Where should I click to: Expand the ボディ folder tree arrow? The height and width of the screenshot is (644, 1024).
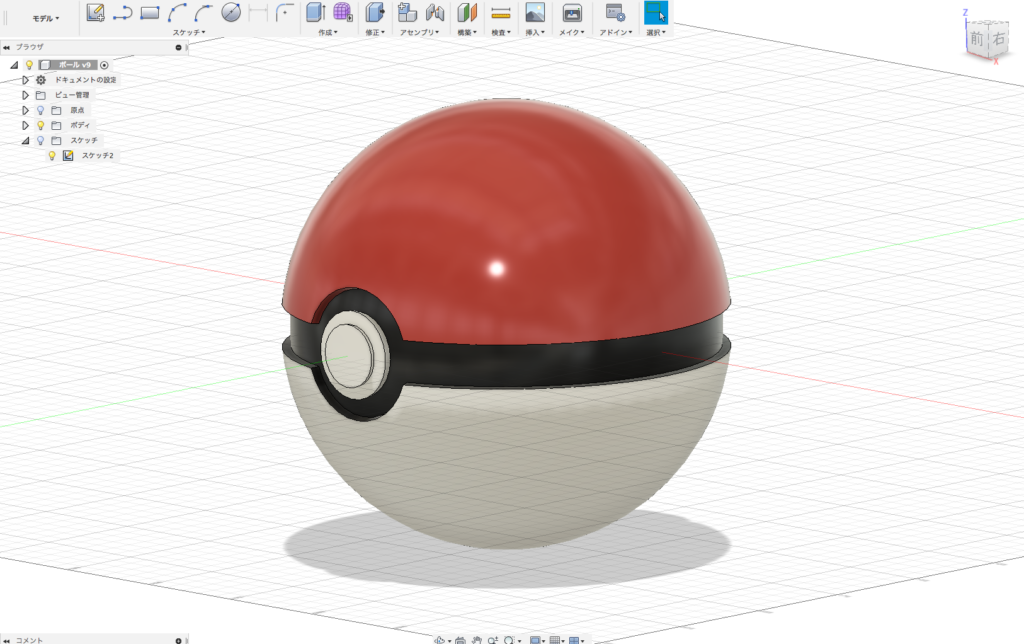(26, 125)
